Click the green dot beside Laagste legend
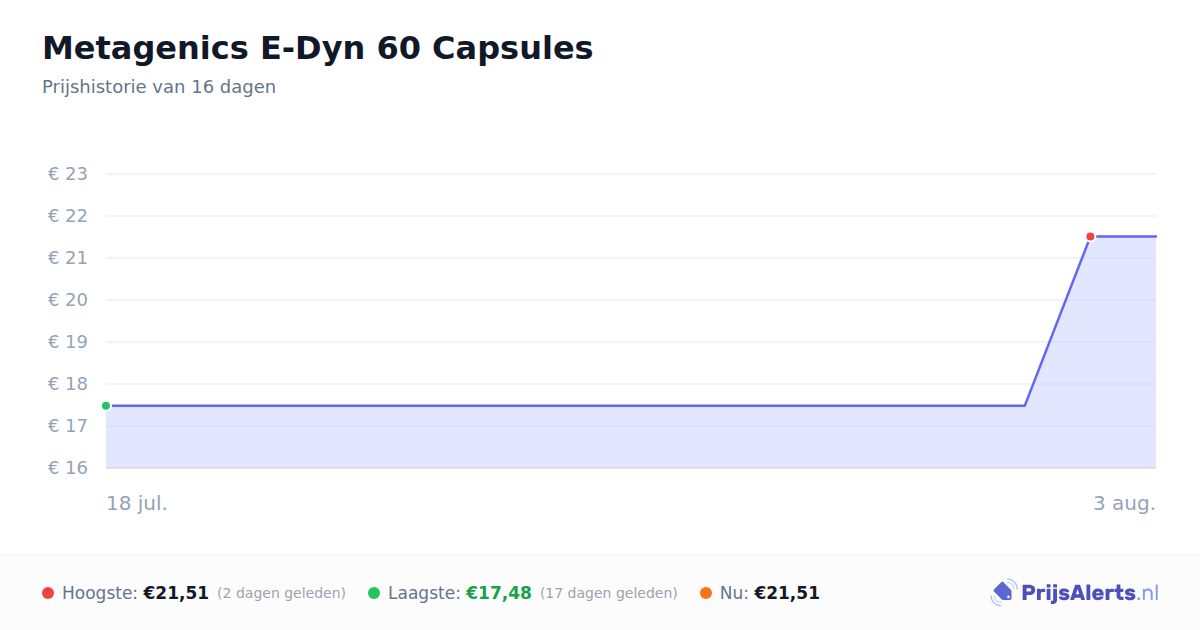1200x630 pixels. (374, 593)
